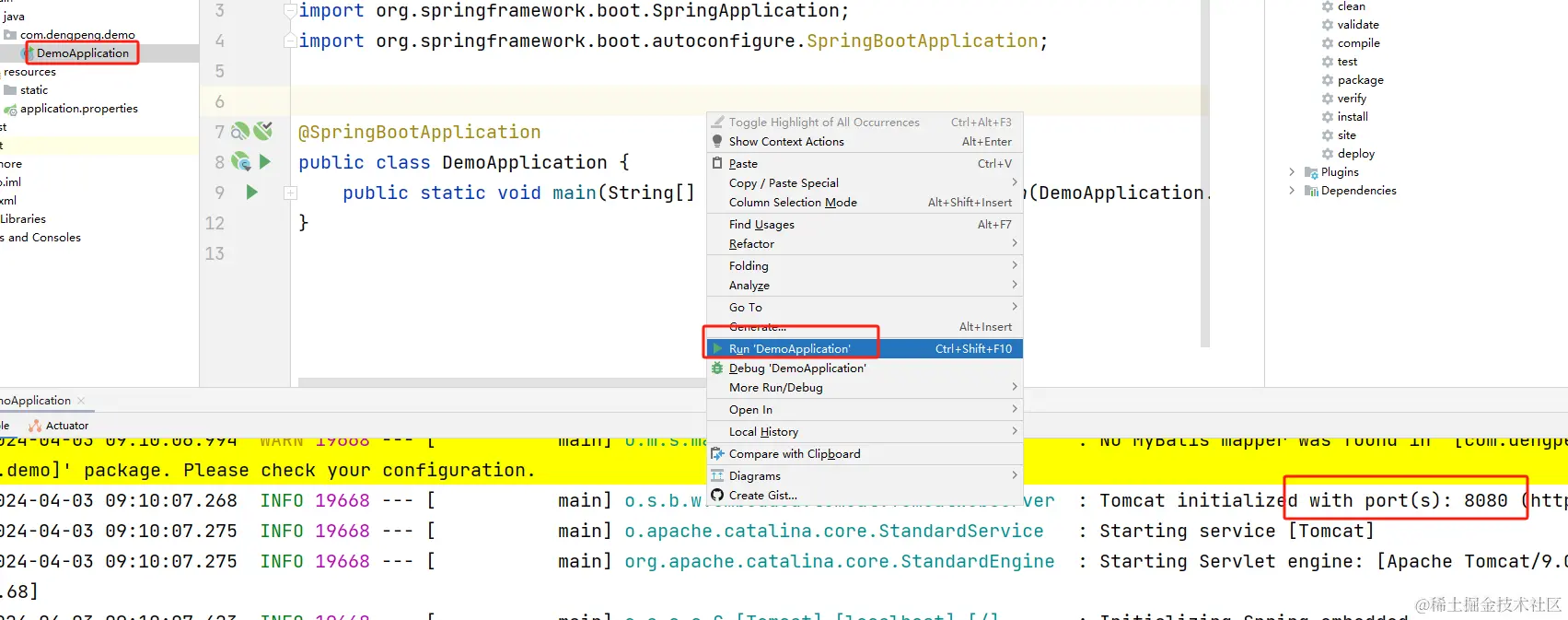The width and height of the screenshot is (1568, 620).
Task: Click the Spring bean gutter icon on line 8
Action: [x=241, y=162]
